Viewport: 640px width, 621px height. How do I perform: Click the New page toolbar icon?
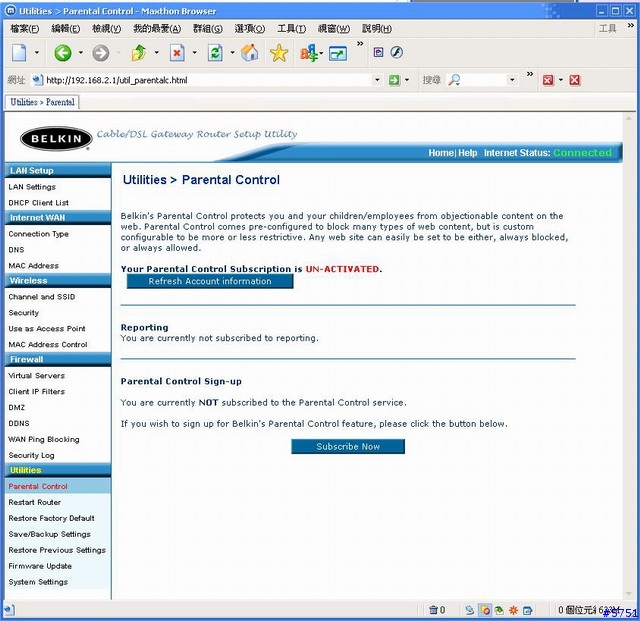(19, 53)
